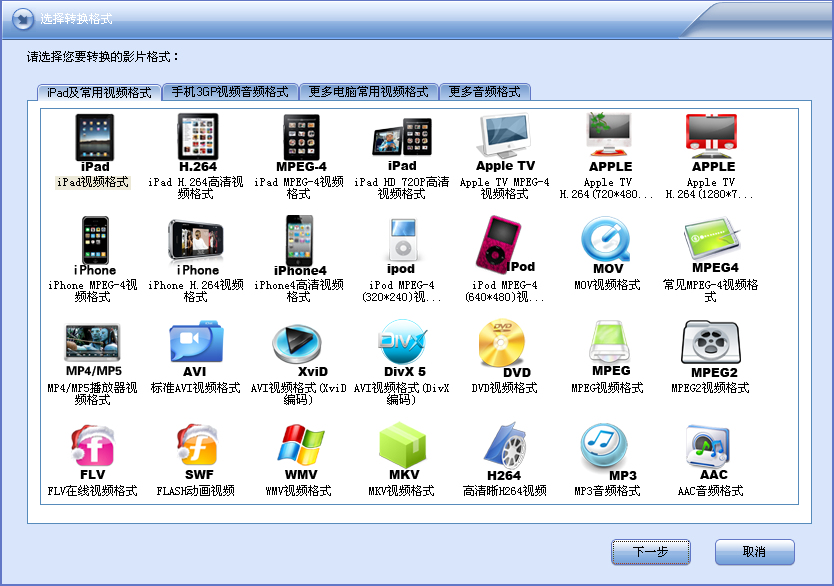Click the arrow icon in title bar
The width and height of the screenshot is (834, 586).
pyautogui.click(x=23, y=20)
